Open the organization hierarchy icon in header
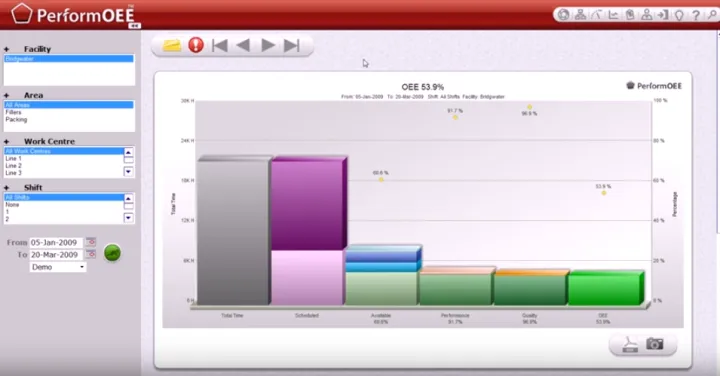Image resolution: width=720 pixels, height=376 pixels. pyautogui.click(x=580, y=15)
